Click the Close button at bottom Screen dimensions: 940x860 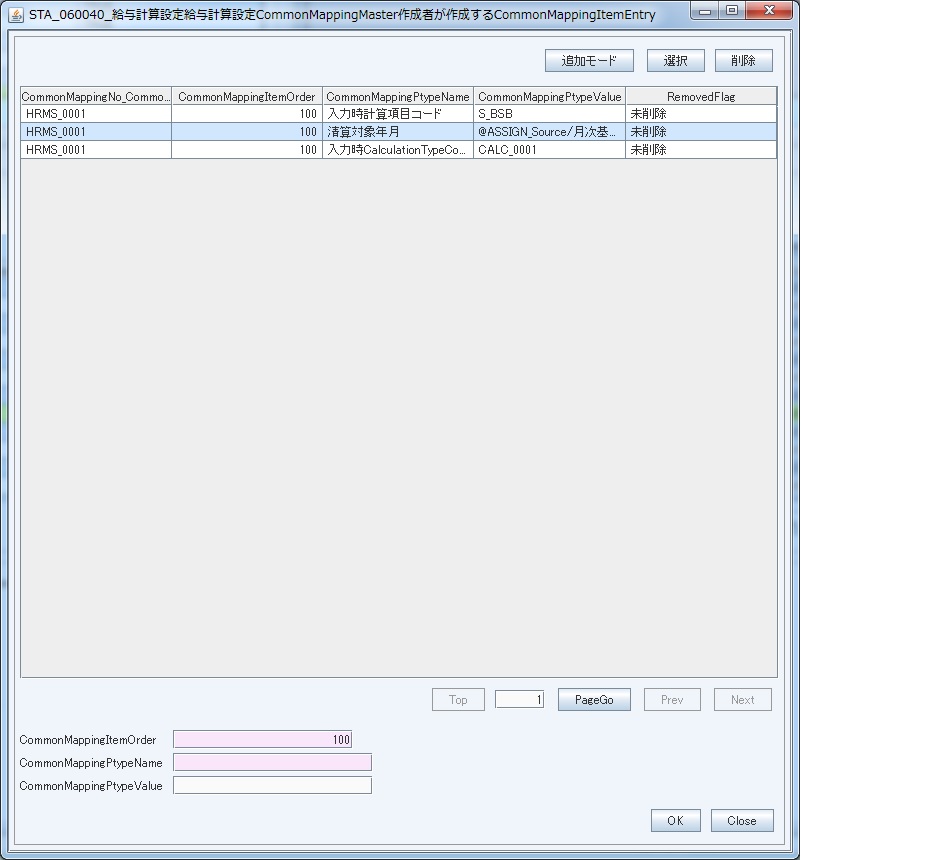click(742, 820)
